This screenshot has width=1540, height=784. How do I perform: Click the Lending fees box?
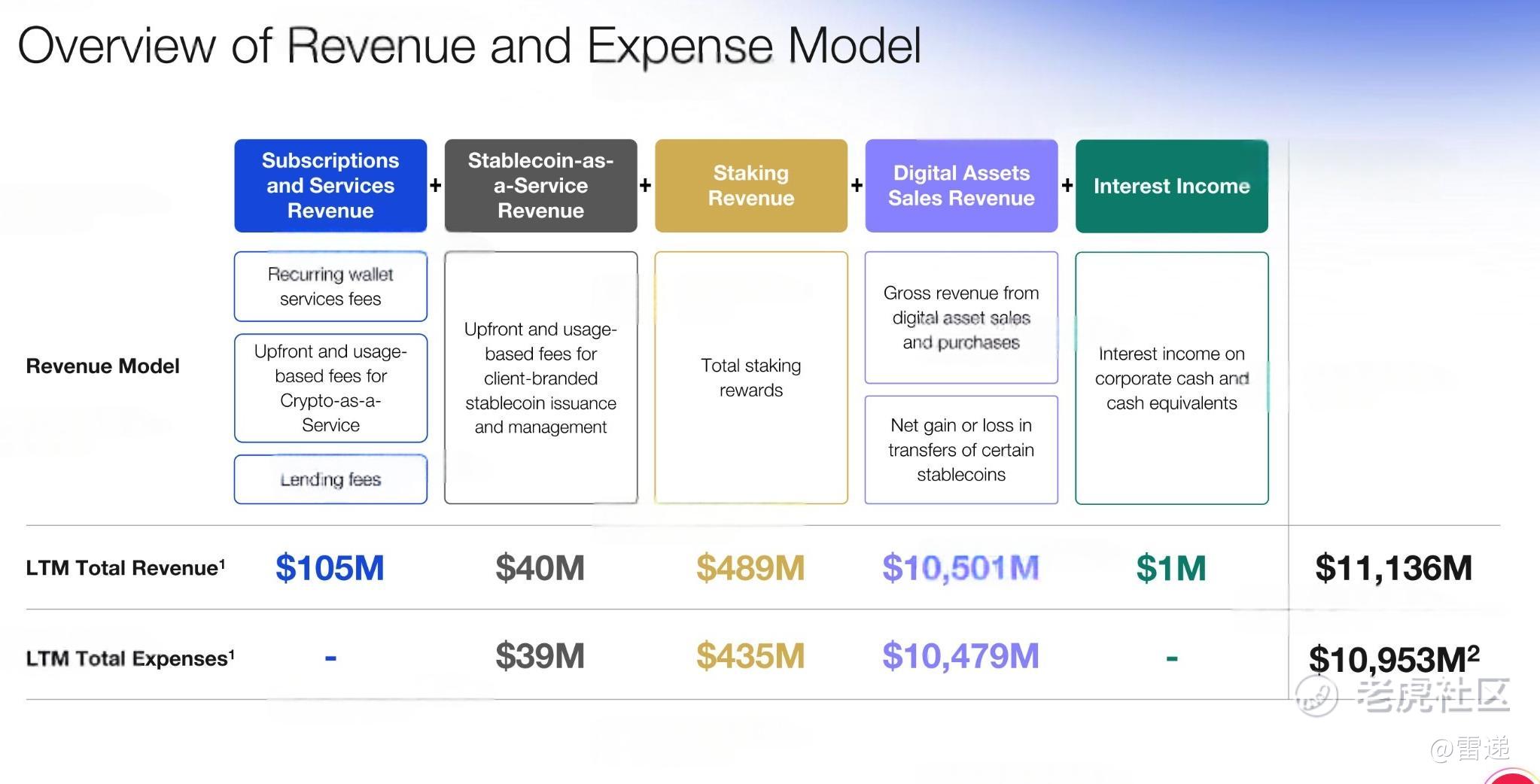pyautogui.click(x=330, y=479)
